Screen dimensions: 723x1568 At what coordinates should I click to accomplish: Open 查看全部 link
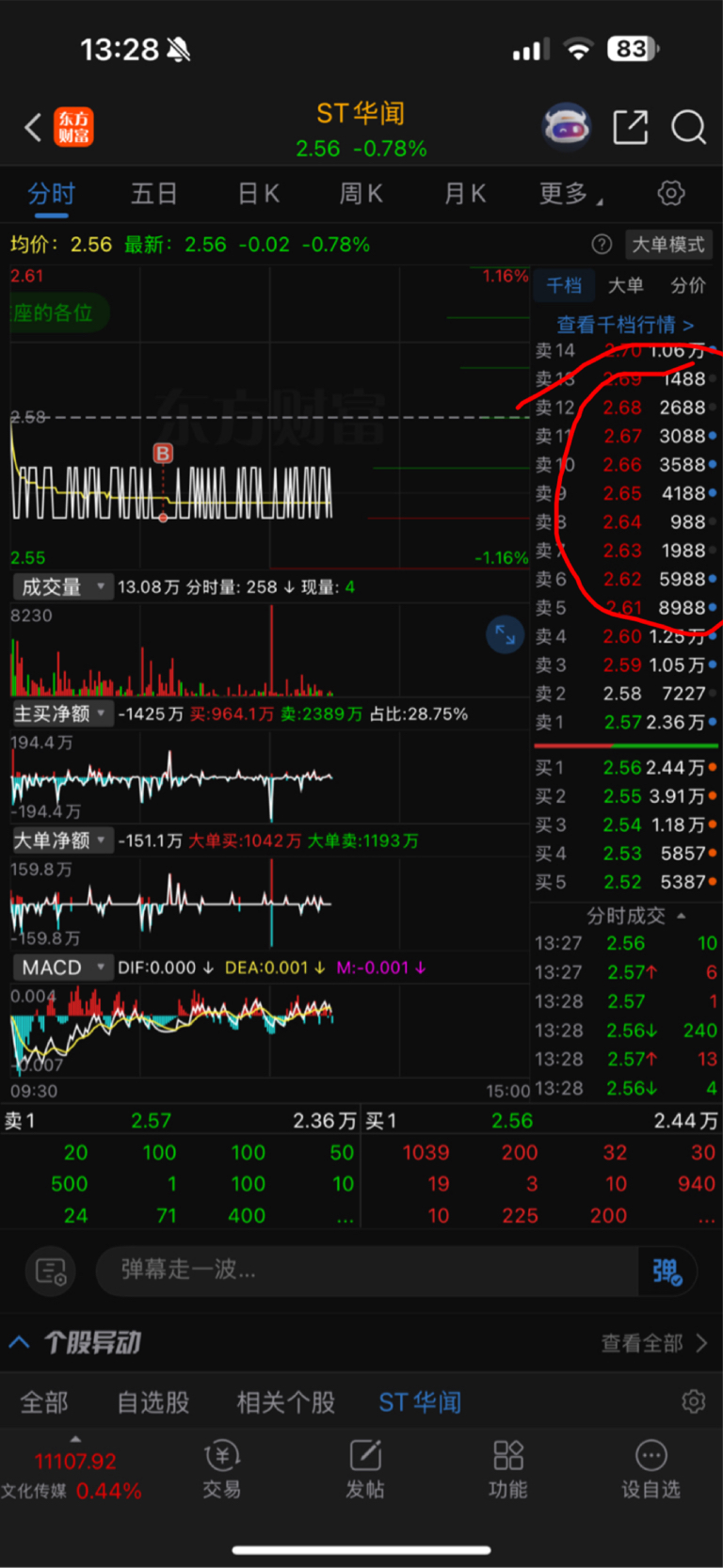tap(654, 1343)
